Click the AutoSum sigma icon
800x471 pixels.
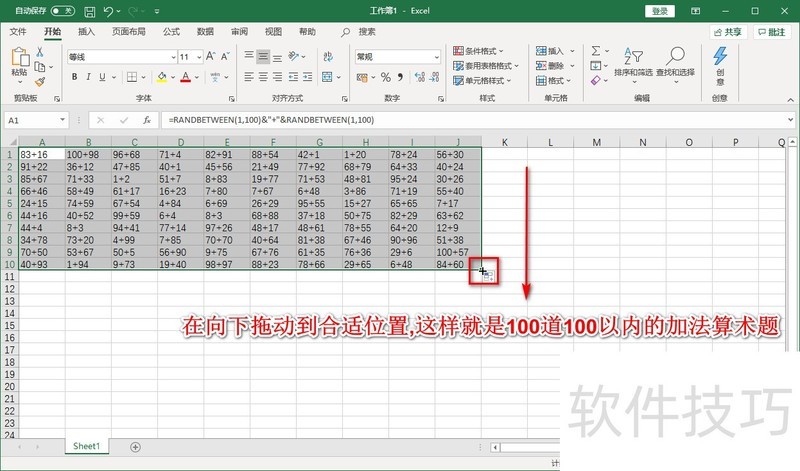pos(595,51)
